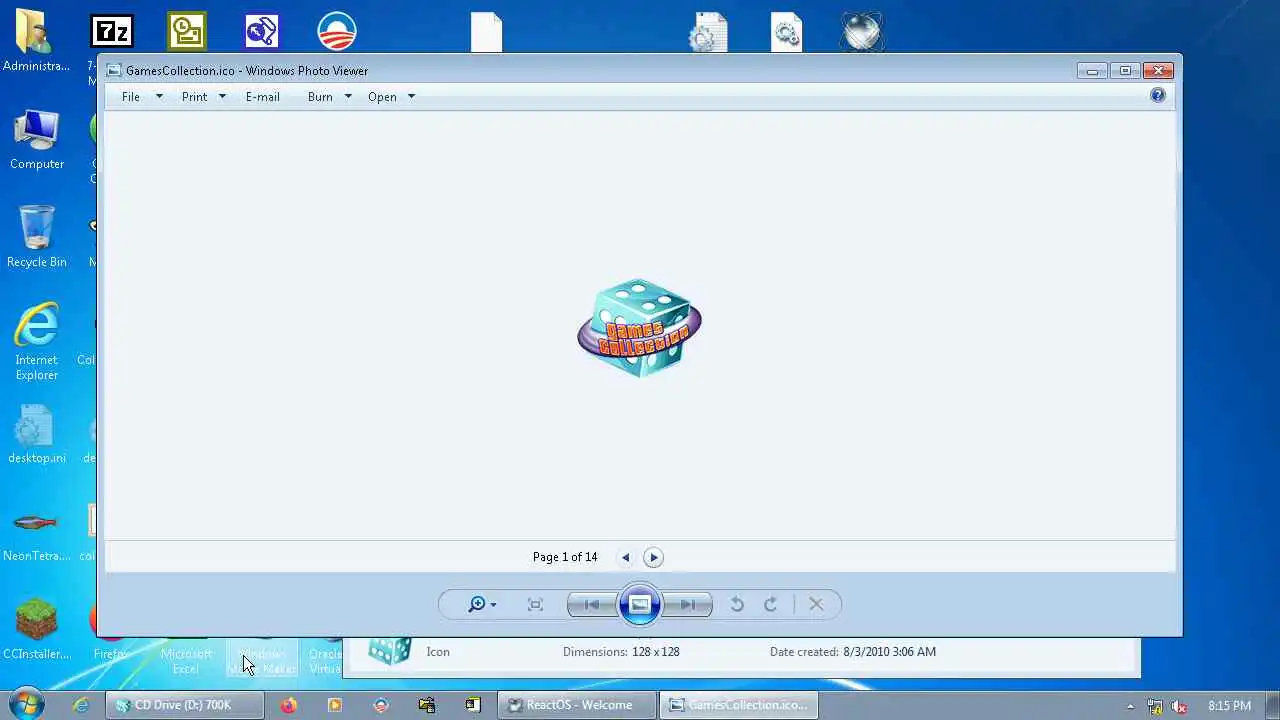Go to the next icon page

tap(653, 557)
